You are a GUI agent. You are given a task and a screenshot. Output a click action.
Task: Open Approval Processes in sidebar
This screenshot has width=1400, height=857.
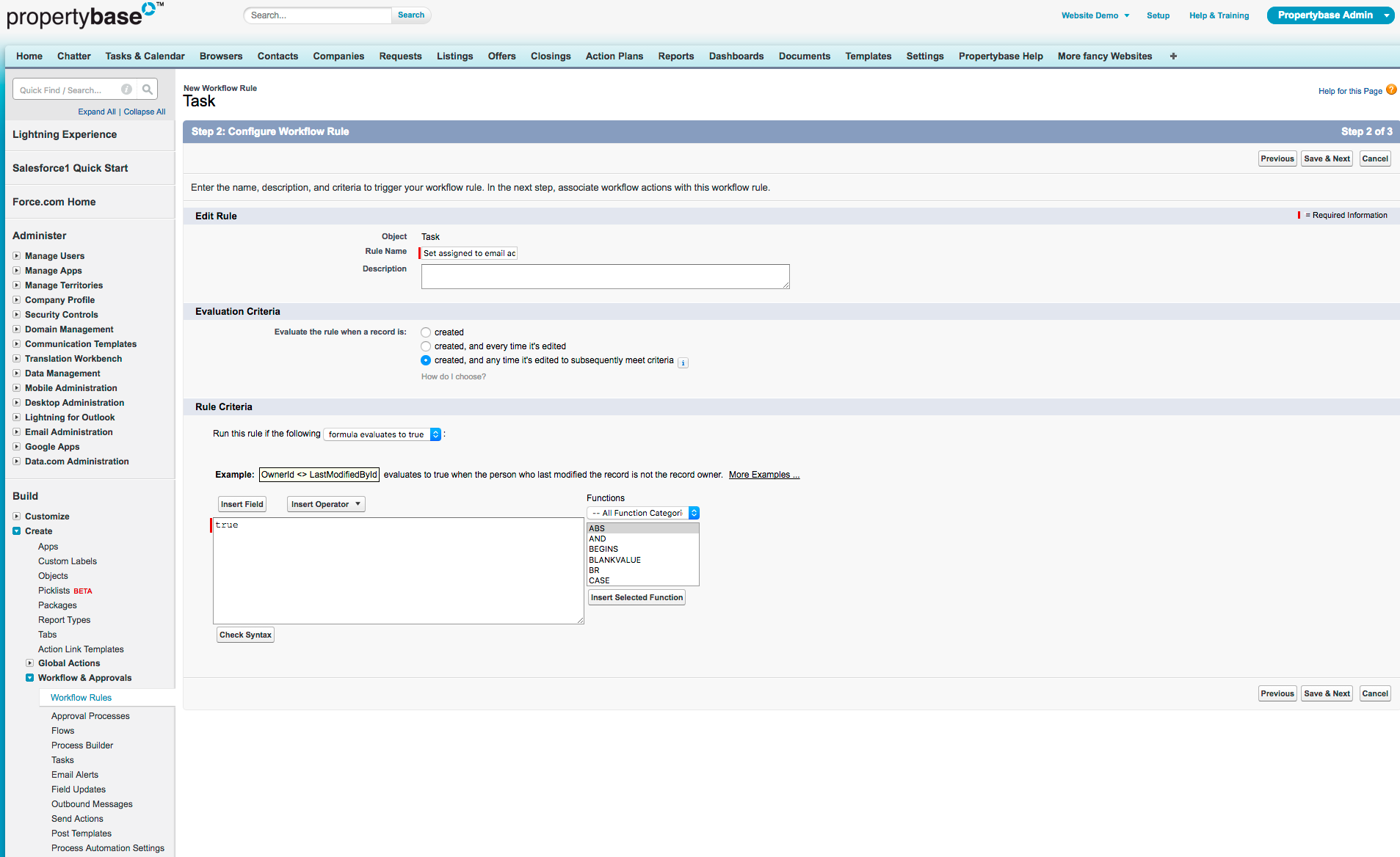pyautogui.click(x=90, y=716)
